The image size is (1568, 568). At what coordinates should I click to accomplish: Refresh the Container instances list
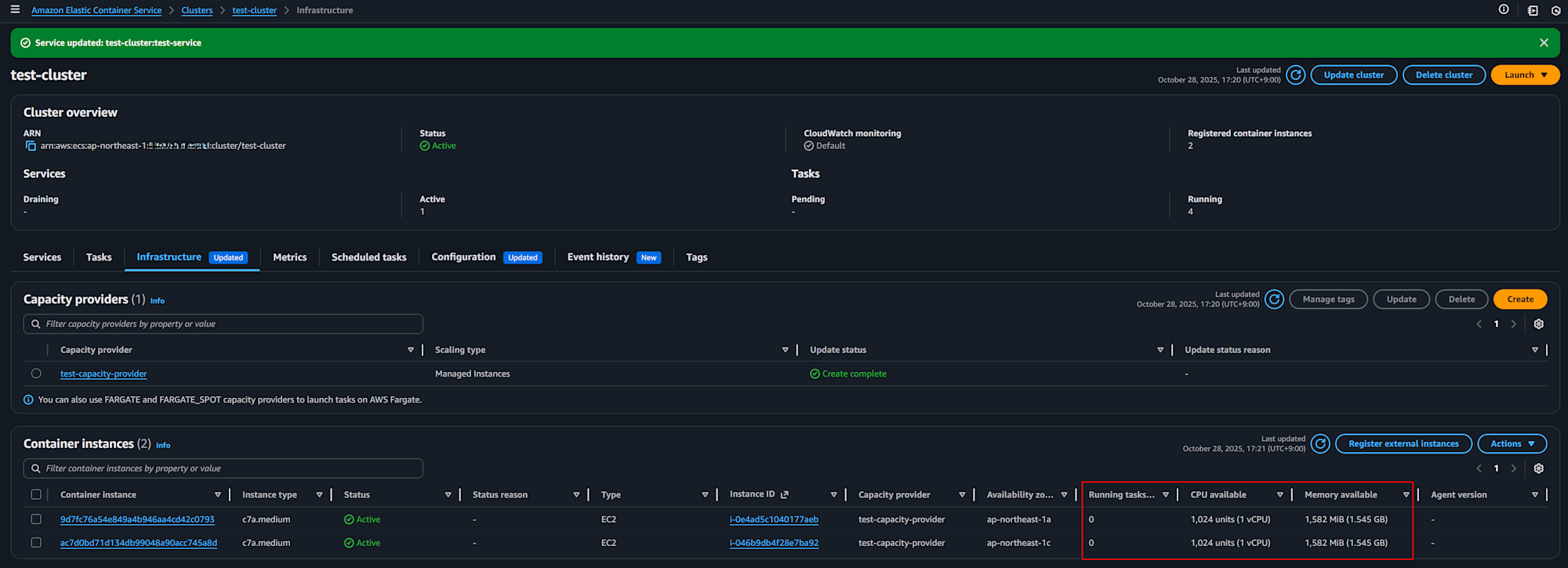coord(1320,444)
